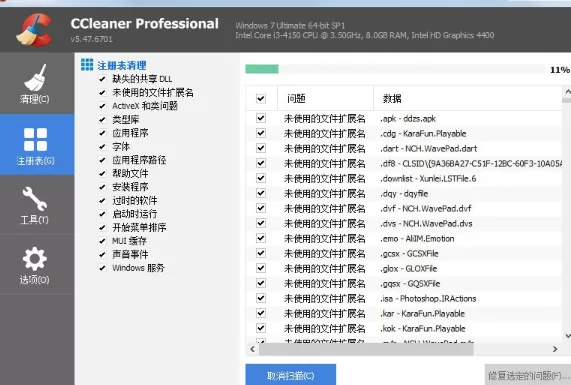Click the vertical scrollbar down arrow
The height and width of the screenshot is (385, 571).
[x=567, y=335]
